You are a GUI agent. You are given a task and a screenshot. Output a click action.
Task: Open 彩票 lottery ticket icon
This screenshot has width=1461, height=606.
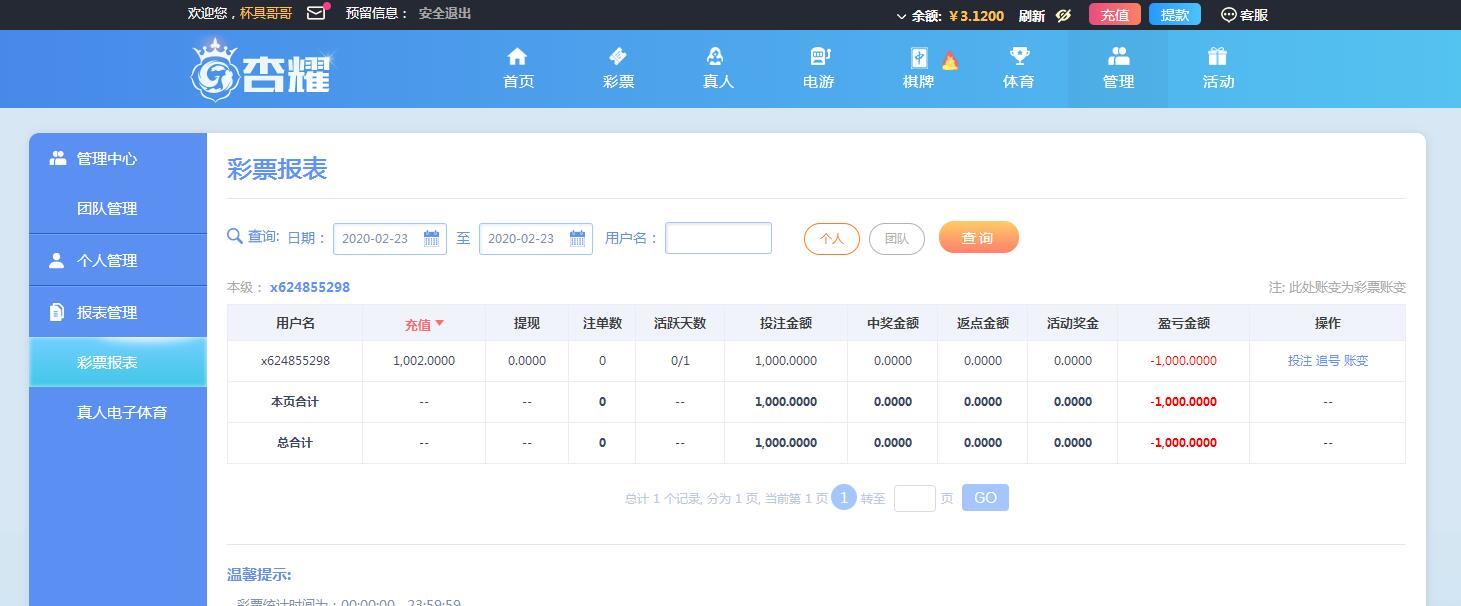(618, 56)
